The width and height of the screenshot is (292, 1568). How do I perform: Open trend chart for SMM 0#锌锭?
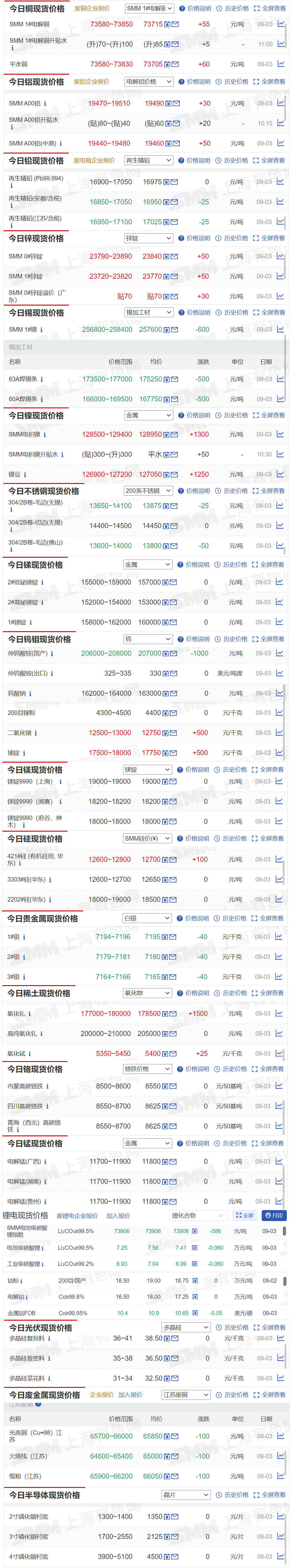280,256
